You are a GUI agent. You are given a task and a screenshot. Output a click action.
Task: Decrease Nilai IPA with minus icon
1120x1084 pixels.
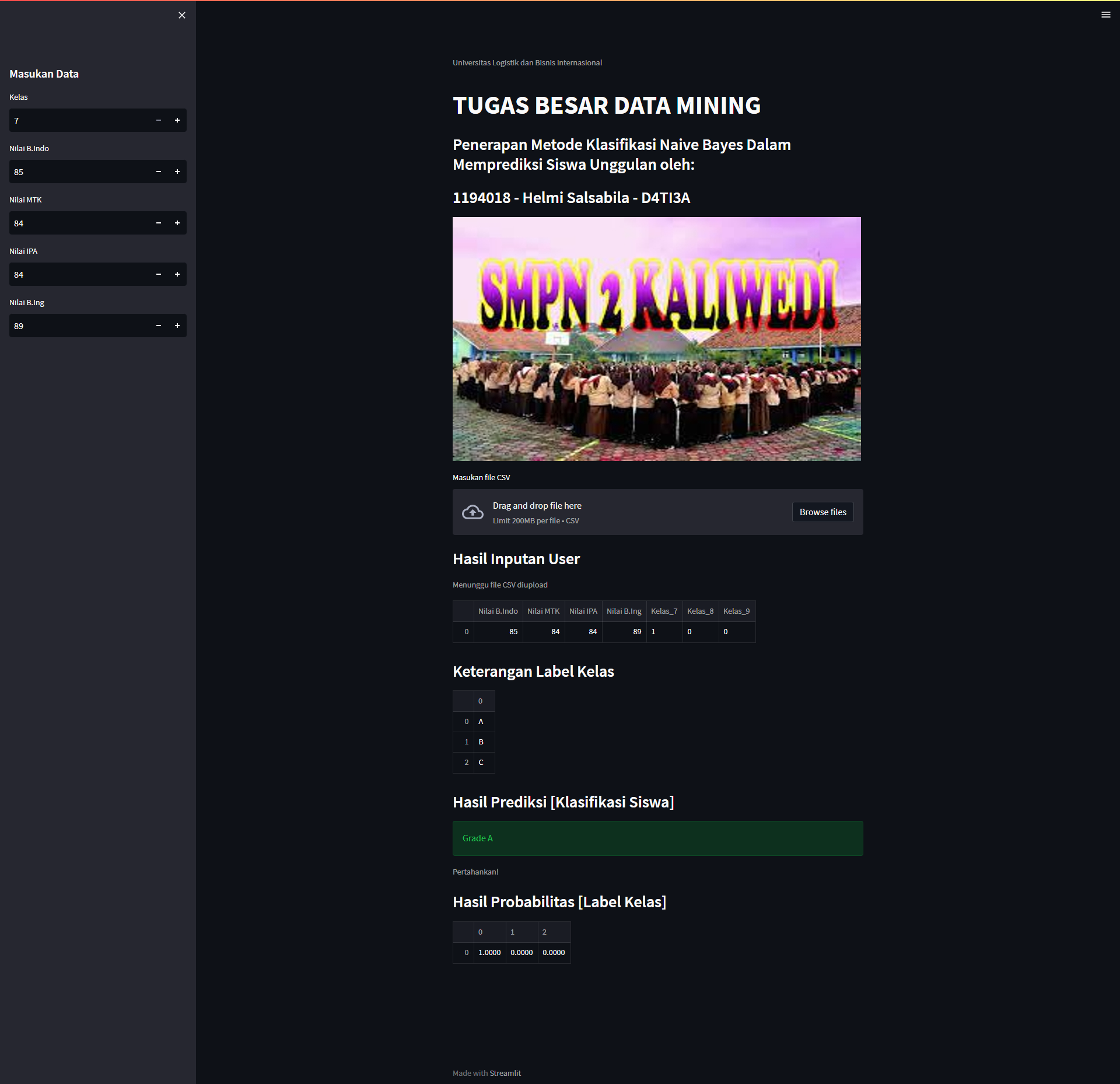pyautogui.click(x=159, y=274)
